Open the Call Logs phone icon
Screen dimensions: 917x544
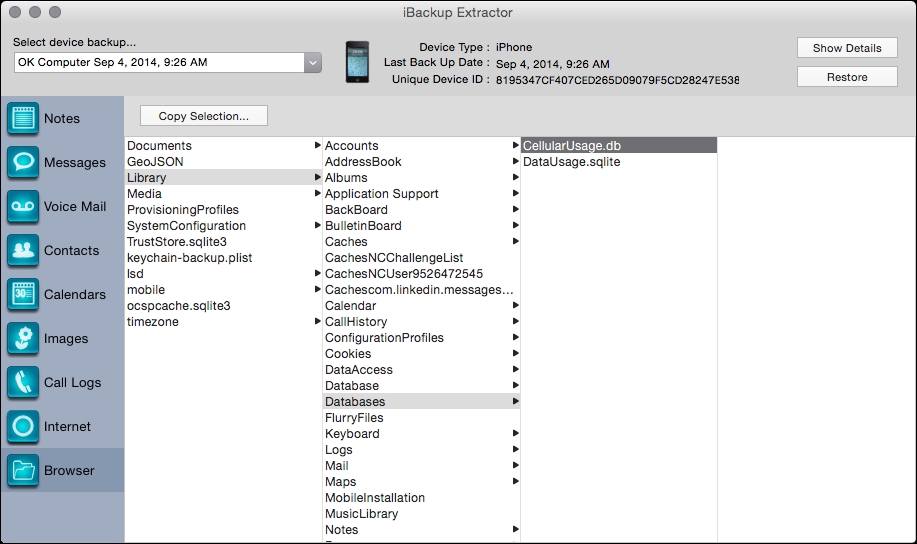(23, 383)
